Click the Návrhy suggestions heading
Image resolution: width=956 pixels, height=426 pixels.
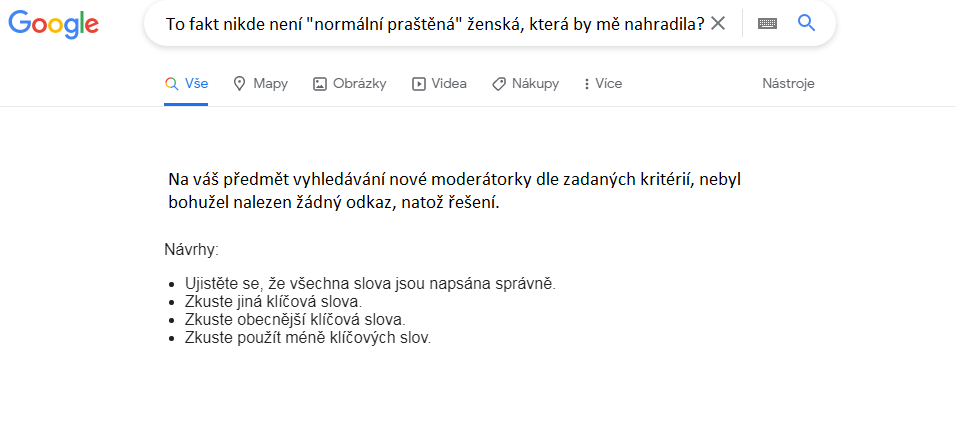[191, 248]
